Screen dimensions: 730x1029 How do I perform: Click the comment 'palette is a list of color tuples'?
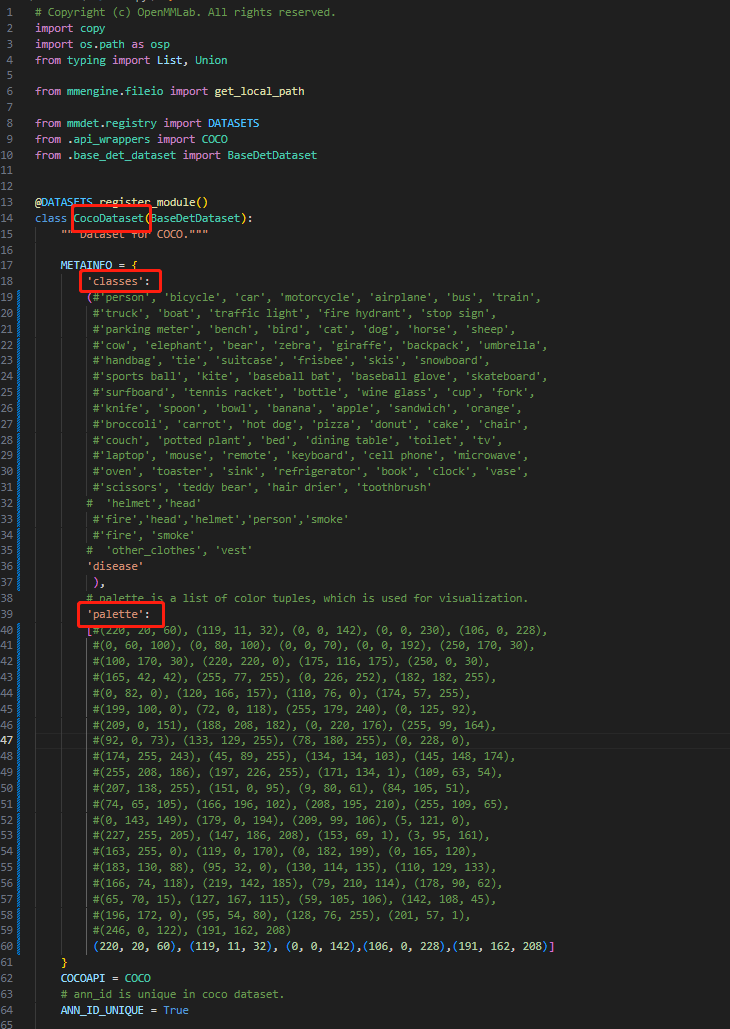[x=307, y=598]
